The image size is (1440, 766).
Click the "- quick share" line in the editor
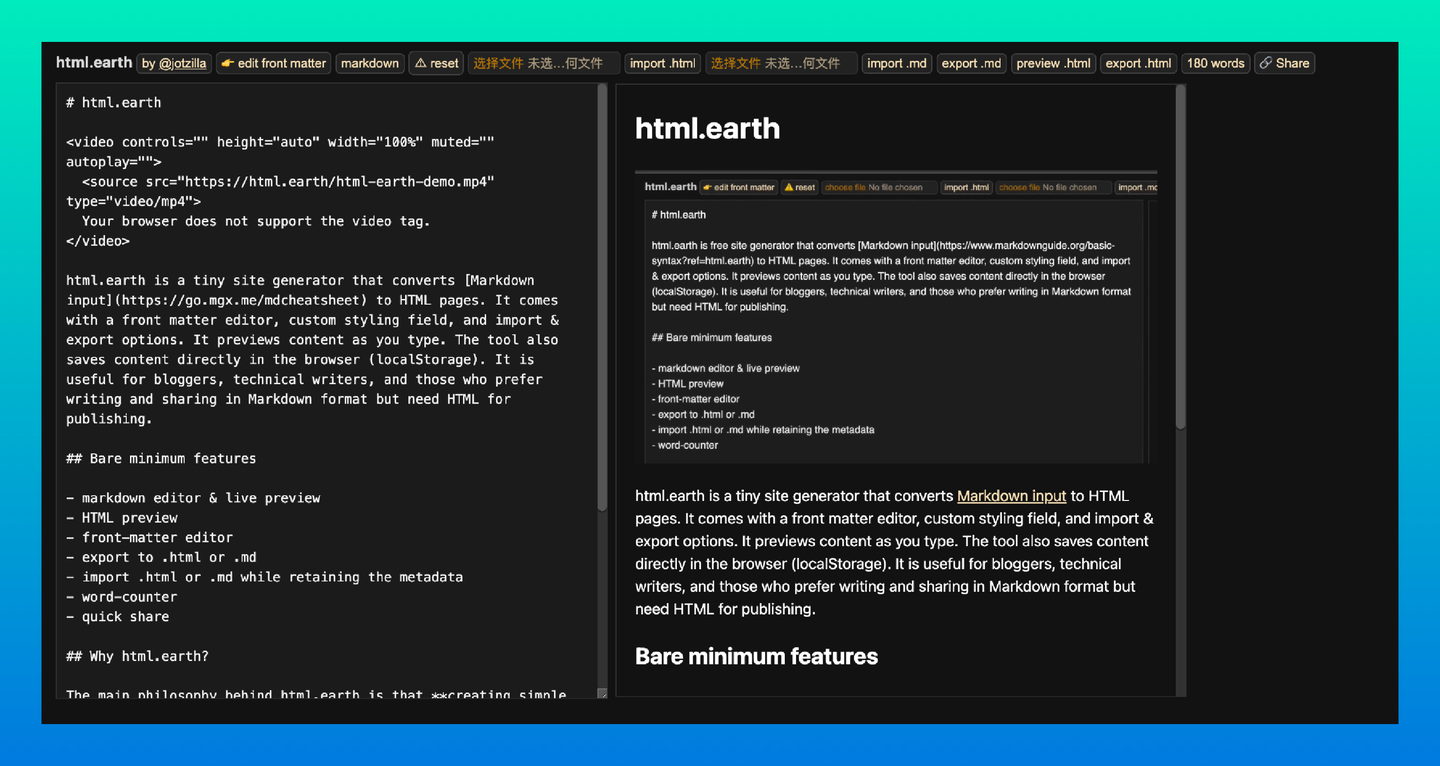pyautogui.click(x=118, y=616)
